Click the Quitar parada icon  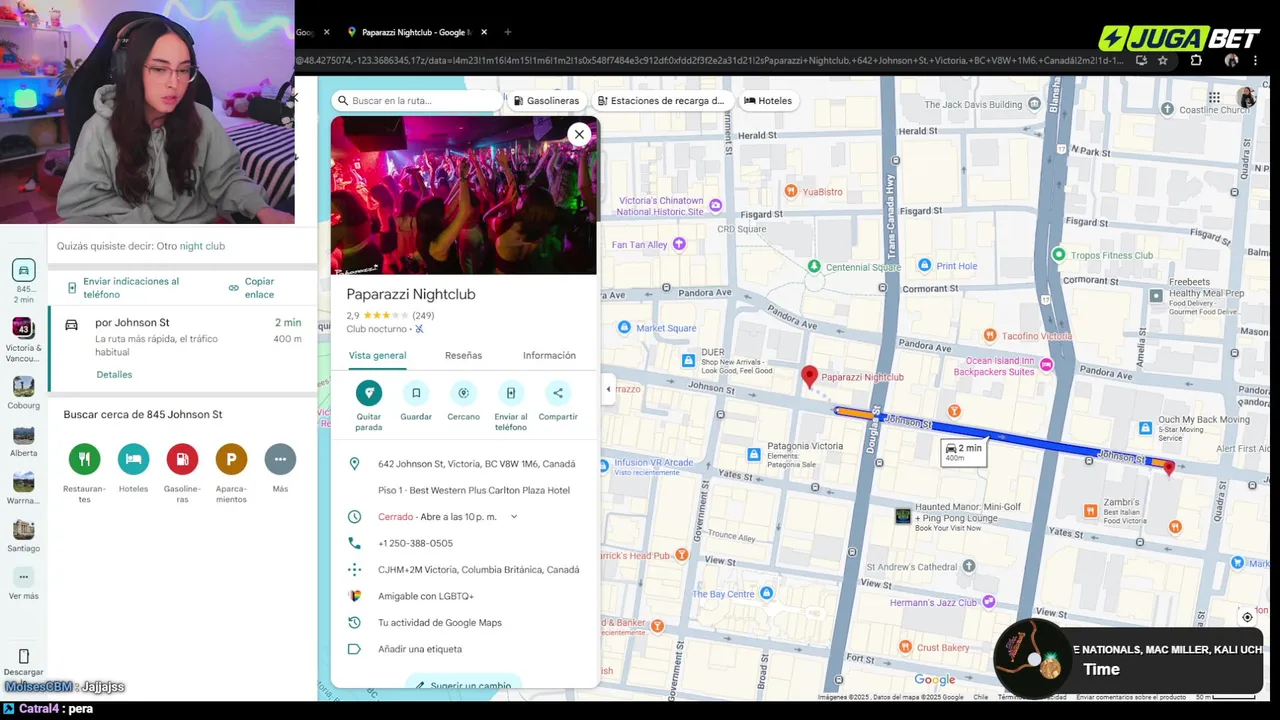point(368,393)
